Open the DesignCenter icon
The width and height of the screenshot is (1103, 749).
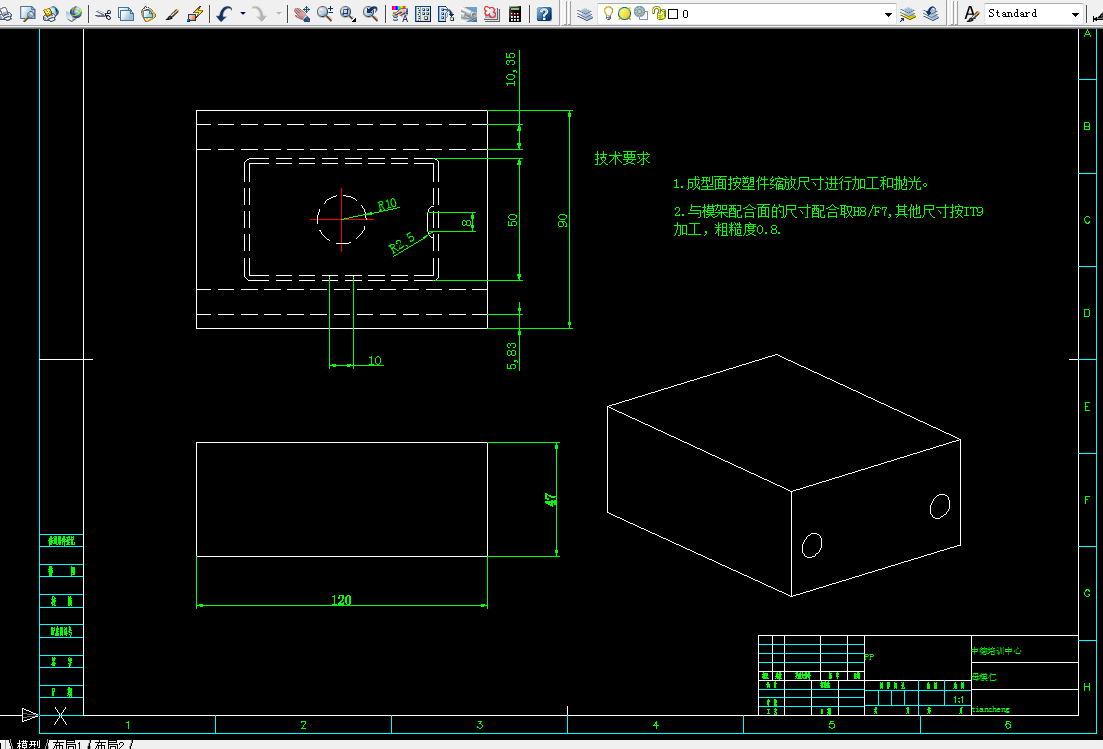[423, 13]
